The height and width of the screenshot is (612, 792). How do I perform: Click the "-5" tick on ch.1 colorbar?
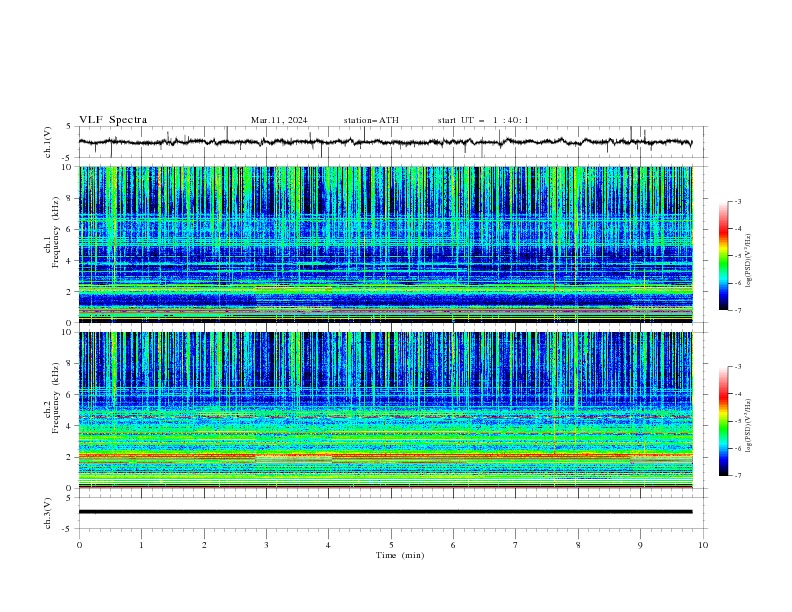point(738,256)
